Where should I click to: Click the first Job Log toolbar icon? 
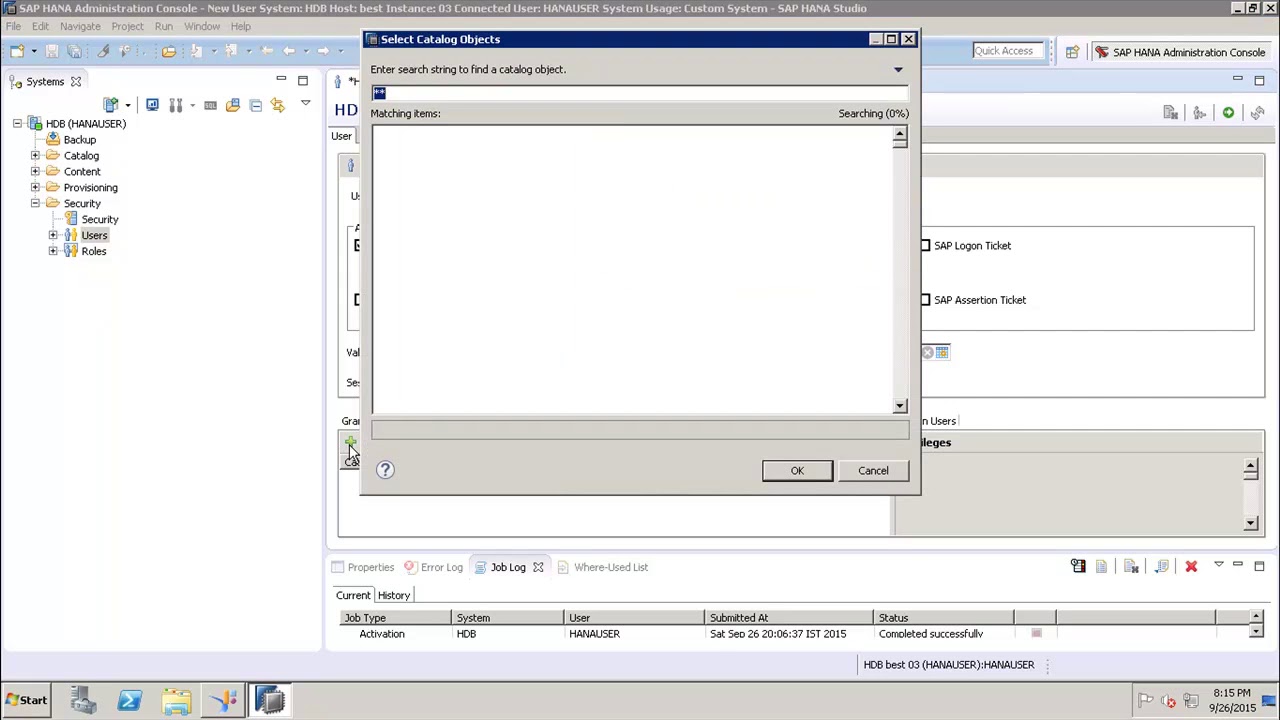(x=1078, y=567)
